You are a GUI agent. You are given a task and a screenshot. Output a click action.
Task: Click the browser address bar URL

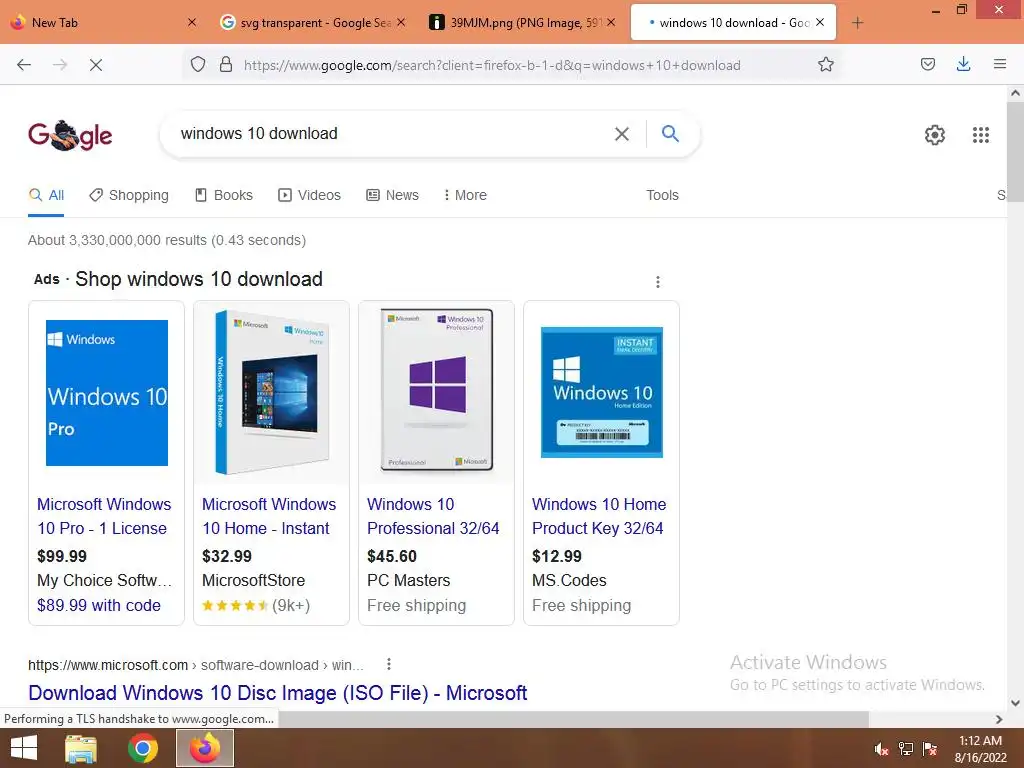pos(492,65)
